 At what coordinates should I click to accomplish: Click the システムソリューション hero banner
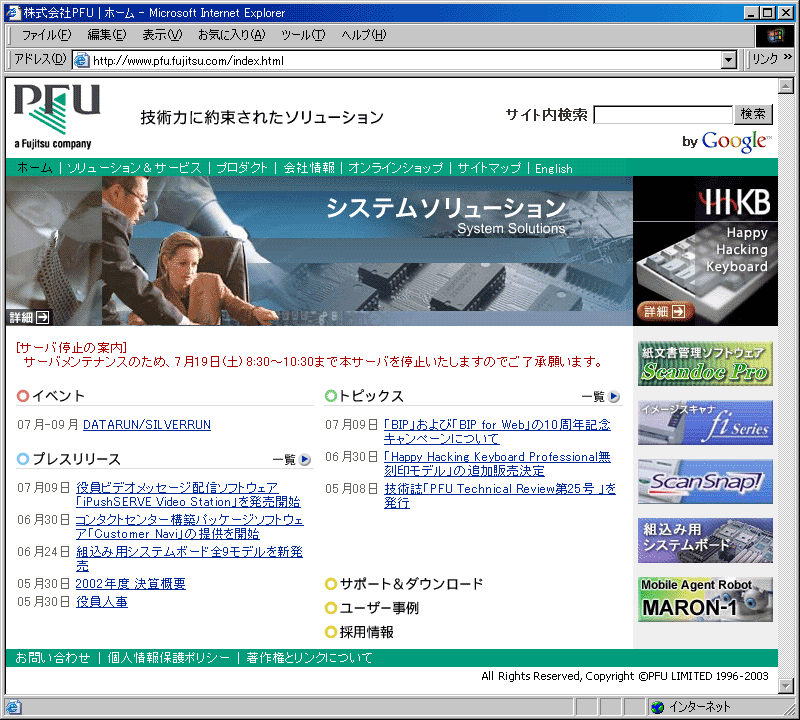(x=319, y=251)
